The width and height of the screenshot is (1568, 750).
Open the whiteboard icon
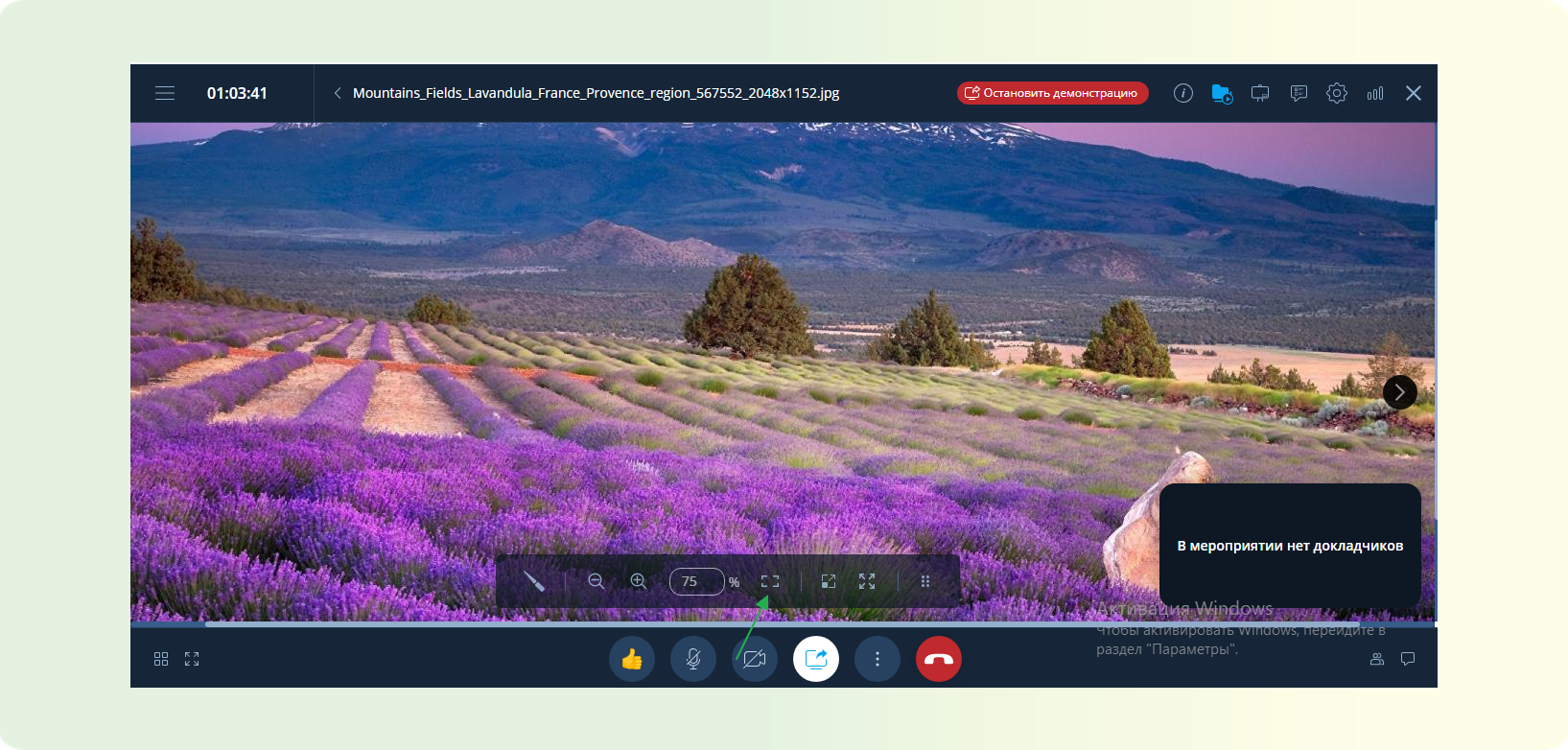[x=1260, y=93]
